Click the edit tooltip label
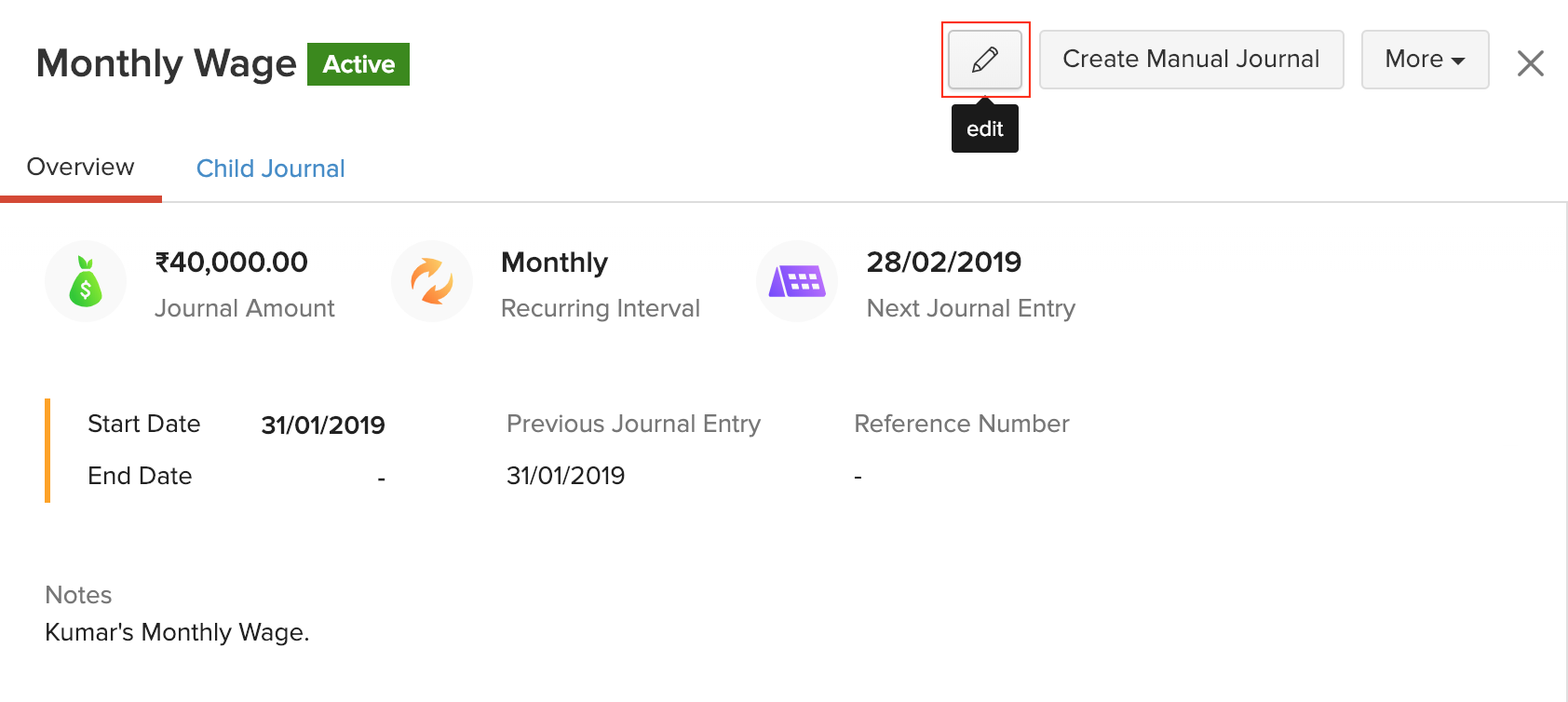Image resolution: width=1568 pixels, height=702 pixels. coord(984,128)
